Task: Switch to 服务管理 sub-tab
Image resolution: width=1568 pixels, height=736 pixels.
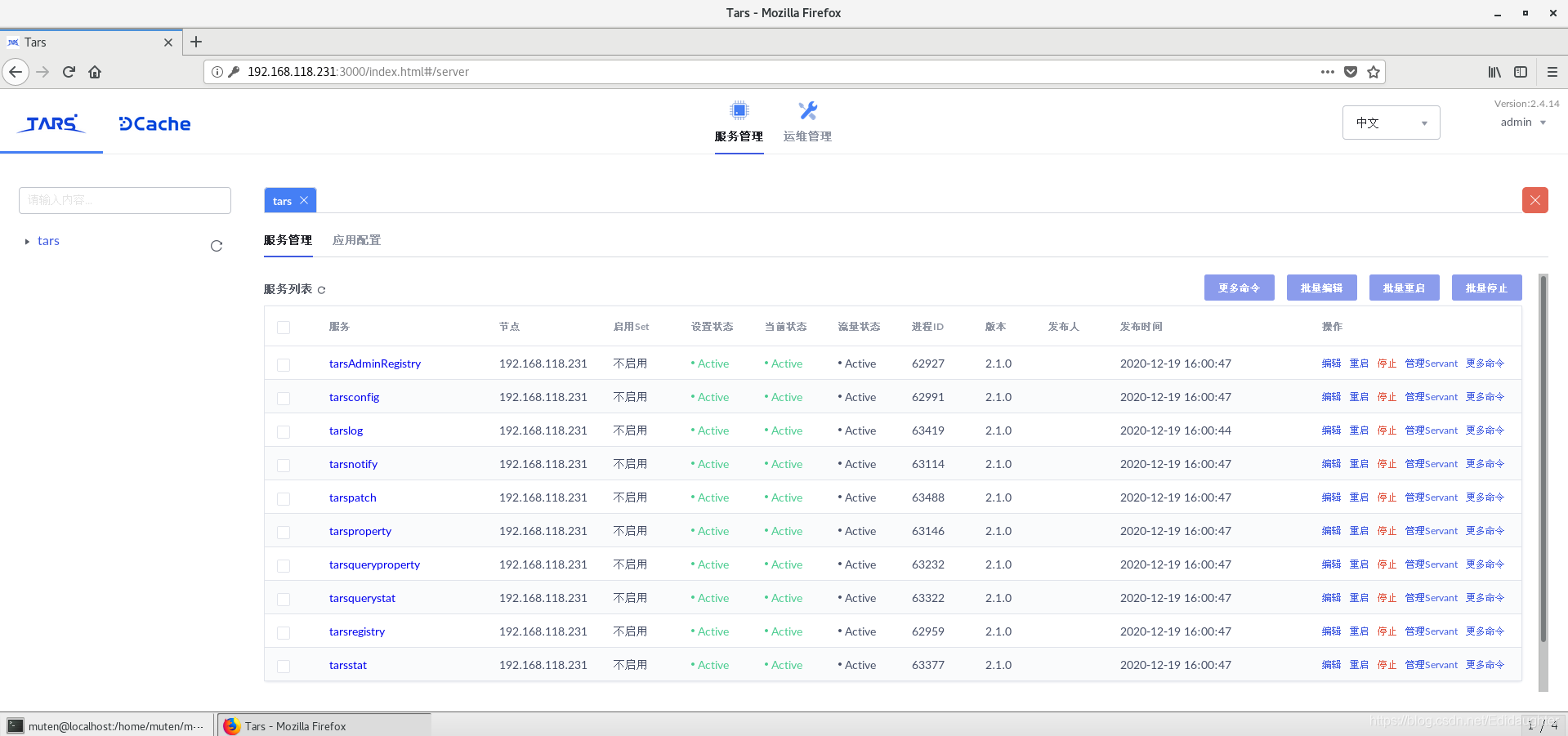Action: pos(288,240)
